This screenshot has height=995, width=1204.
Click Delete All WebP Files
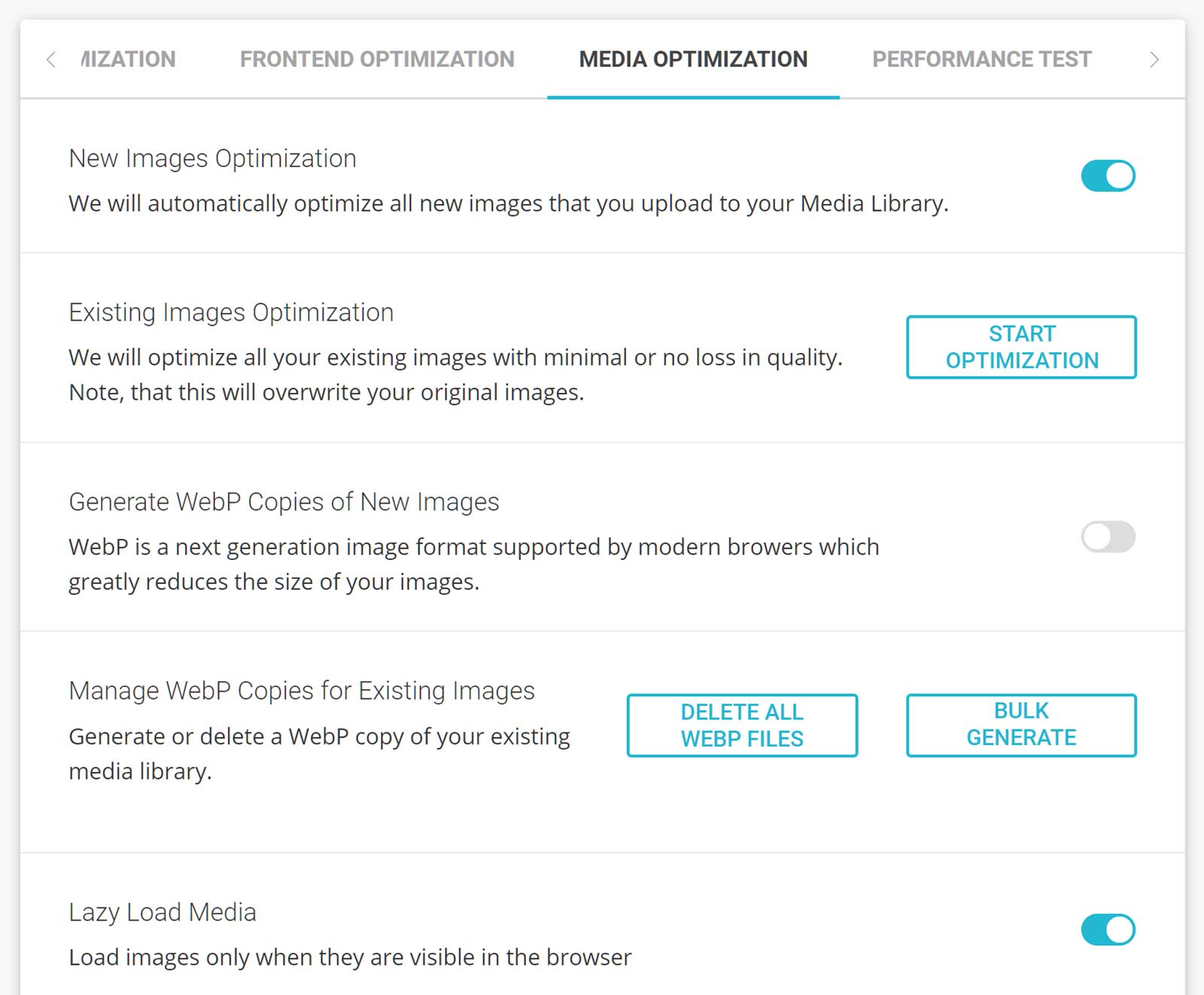click(742, 726)
